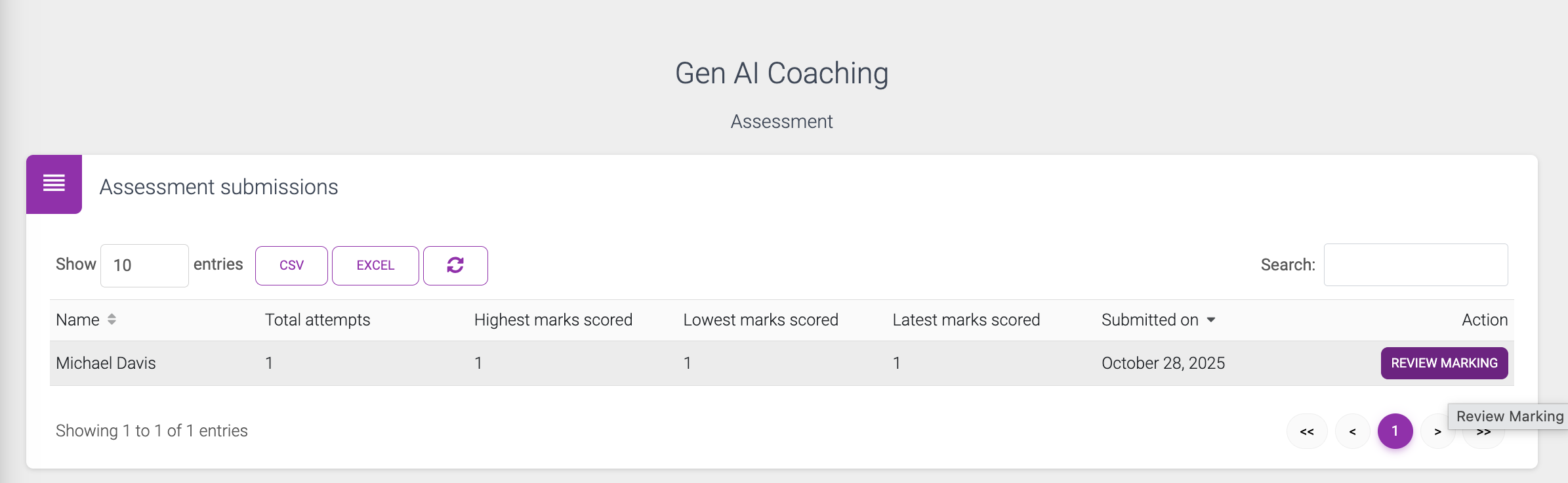Select the Michael Davis name cell
Viewport: 1568px width, 483px height.
click(x=106, y=363)
